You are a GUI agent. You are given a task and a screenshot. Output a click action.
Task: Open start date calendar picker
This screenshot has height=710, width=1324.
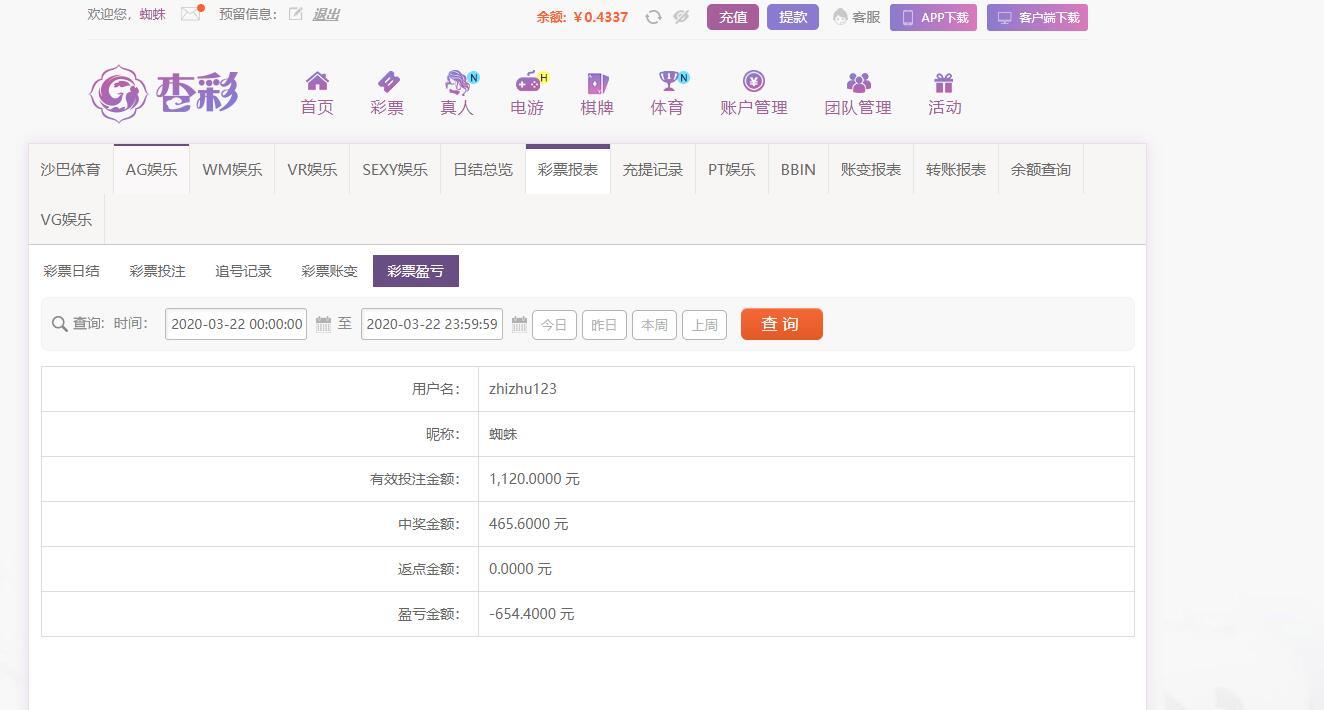coord(323,324)
